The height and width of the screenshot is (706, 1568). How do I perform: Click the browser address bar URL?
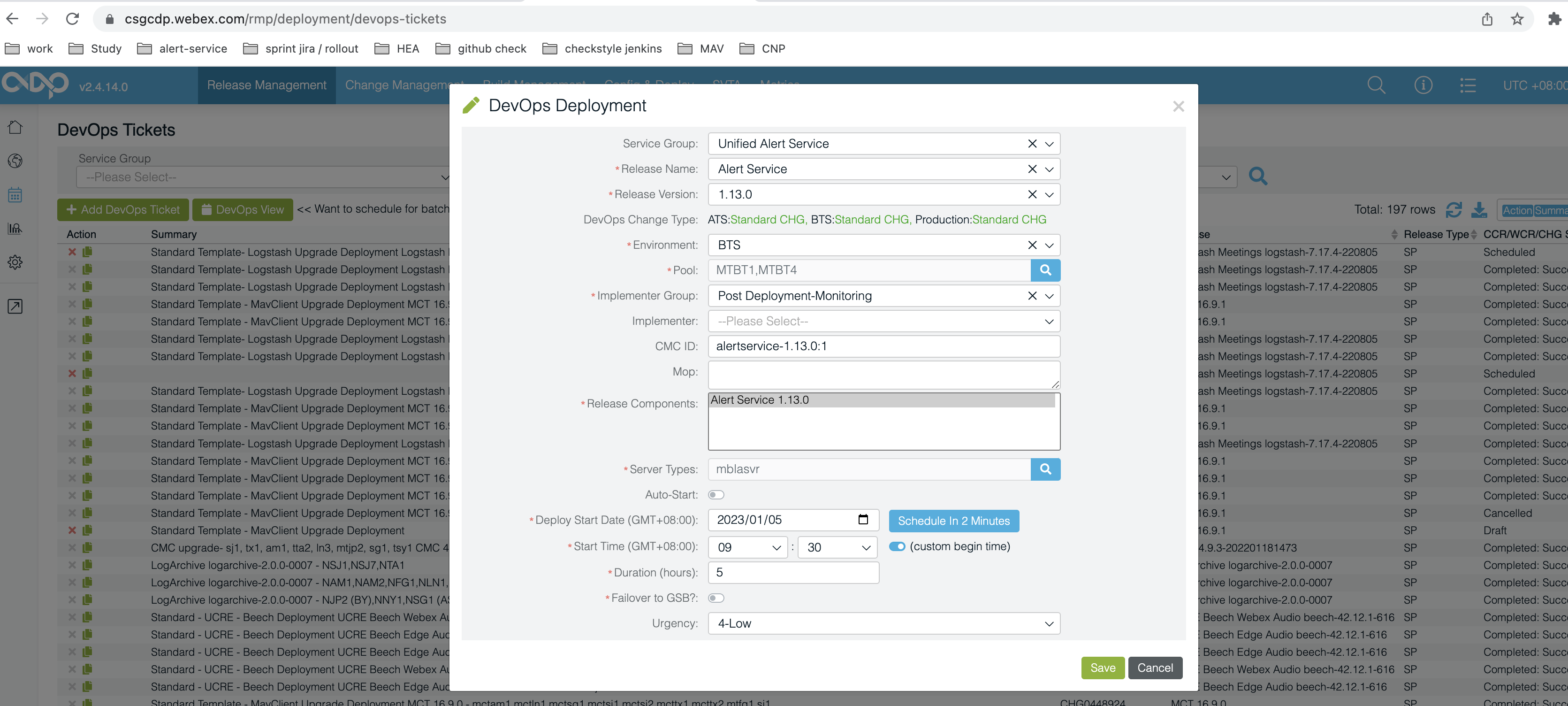(x=285, y=19)
